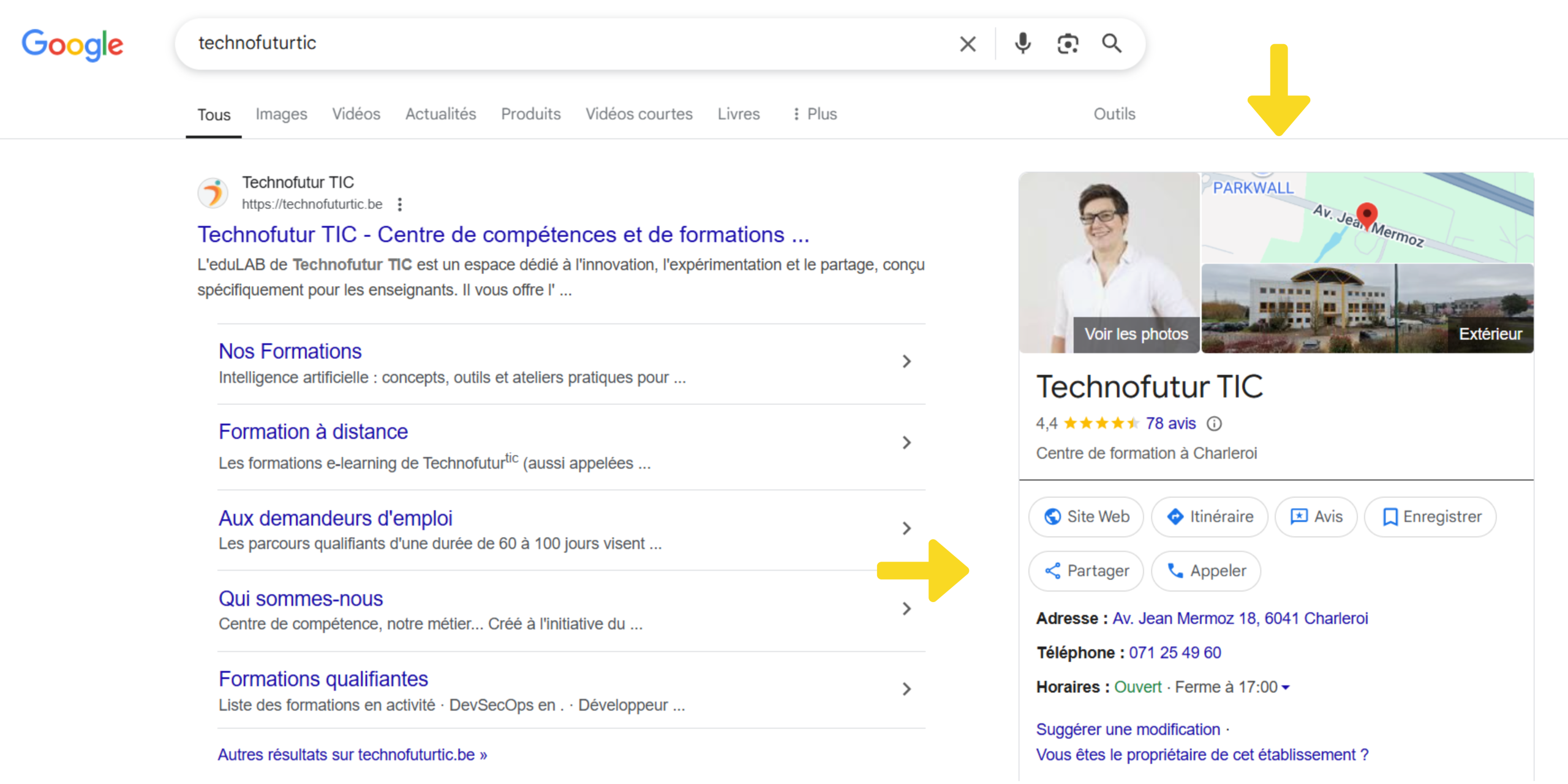Image resolution: width=1568 pixels, height=784 pixels.
Task: Switch to the Vidéos tab
Action: (356, 114)
